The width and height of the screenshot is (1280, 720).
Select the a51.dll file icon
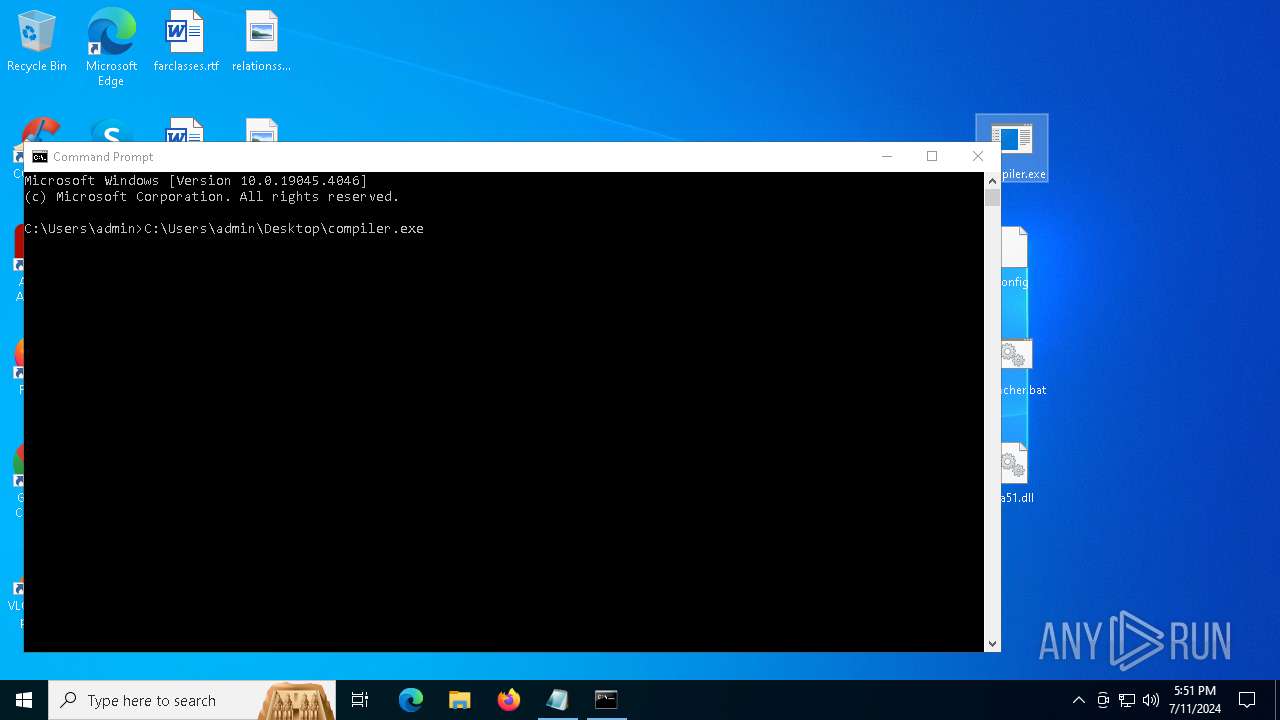1017,473
